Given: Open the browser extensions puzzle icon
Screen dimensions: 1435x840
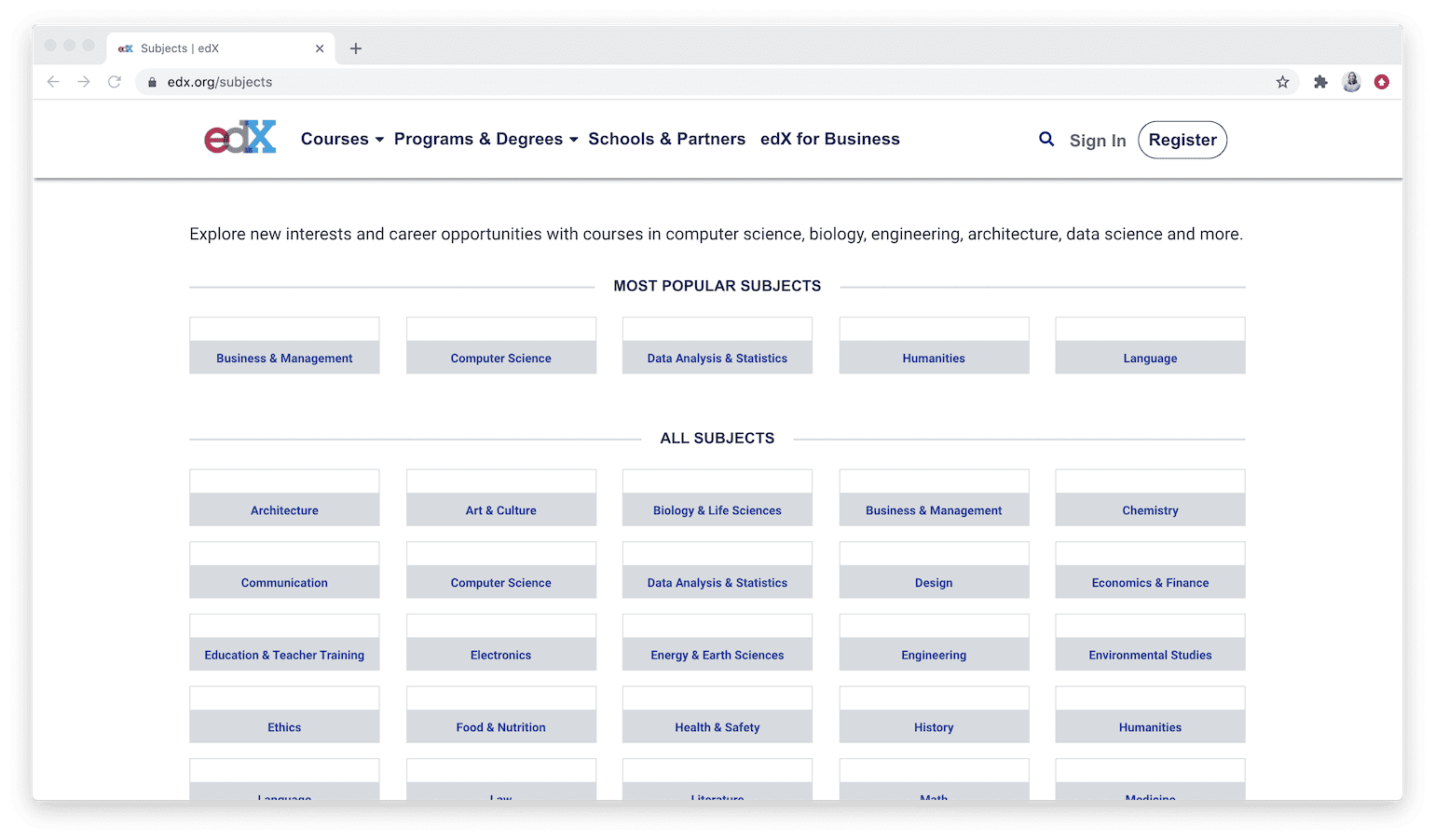Looking at the screenshot, I should [x=1319, y=82].
